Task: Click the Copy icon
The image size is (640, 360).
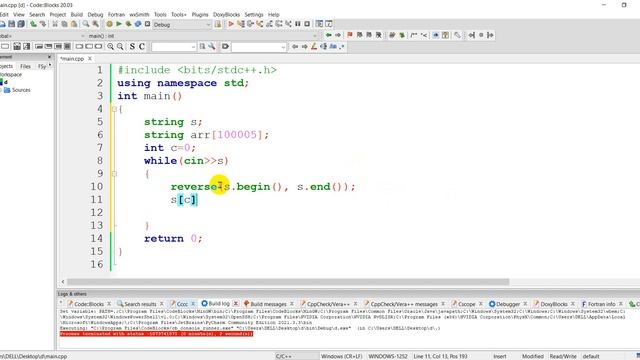Action: 64,24
